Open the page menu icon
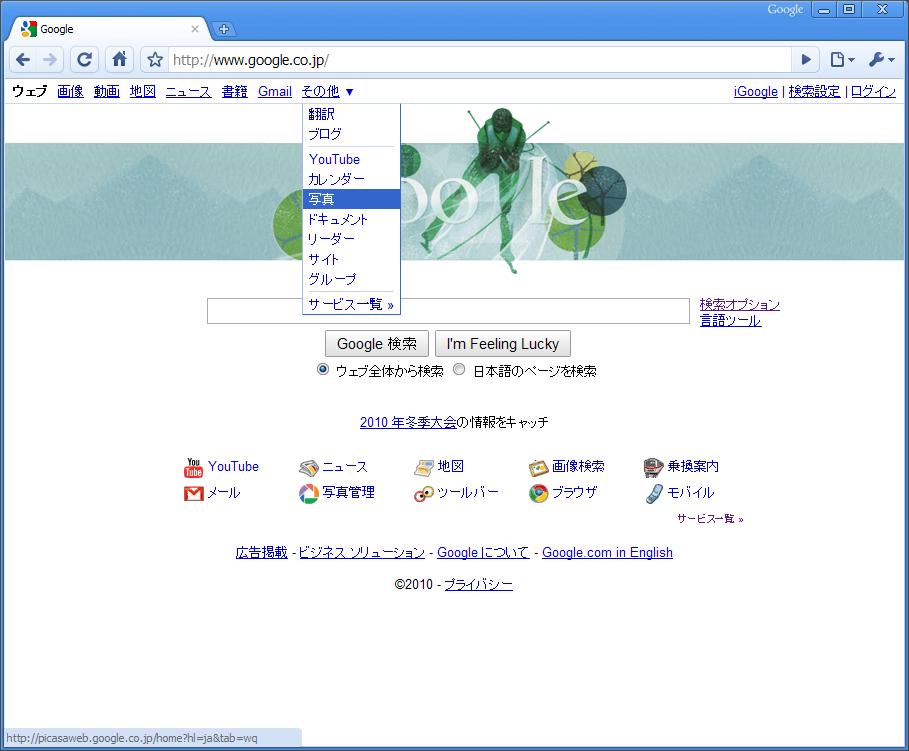Viewport: 909px width, 751px height. click(x=842, y=60)
